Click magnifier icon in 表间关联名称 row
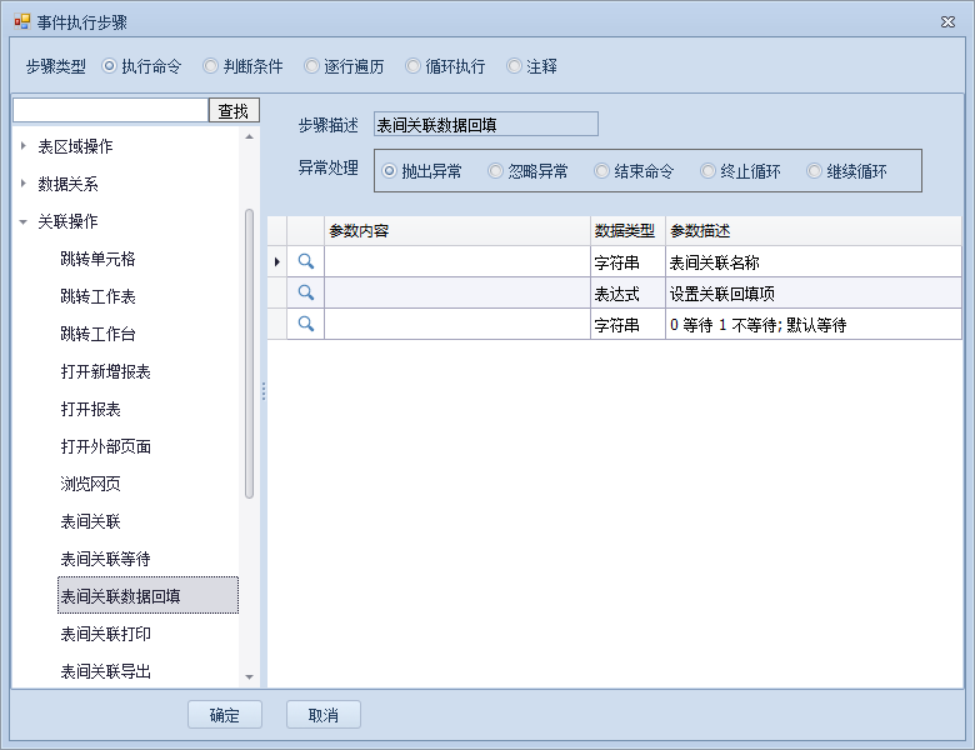This screenshot has width=975, height=750. (x=307, y=261)
